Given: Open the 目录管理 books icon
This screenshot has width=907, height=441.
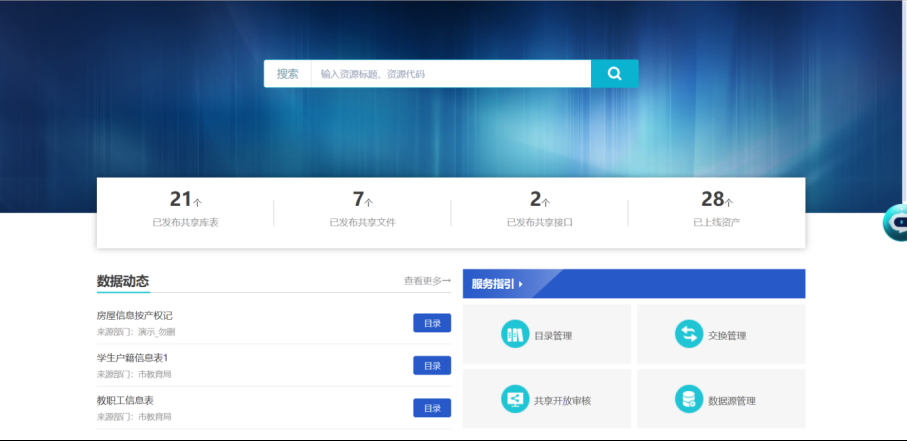Looking at the screenshot, I should (515, 335).
